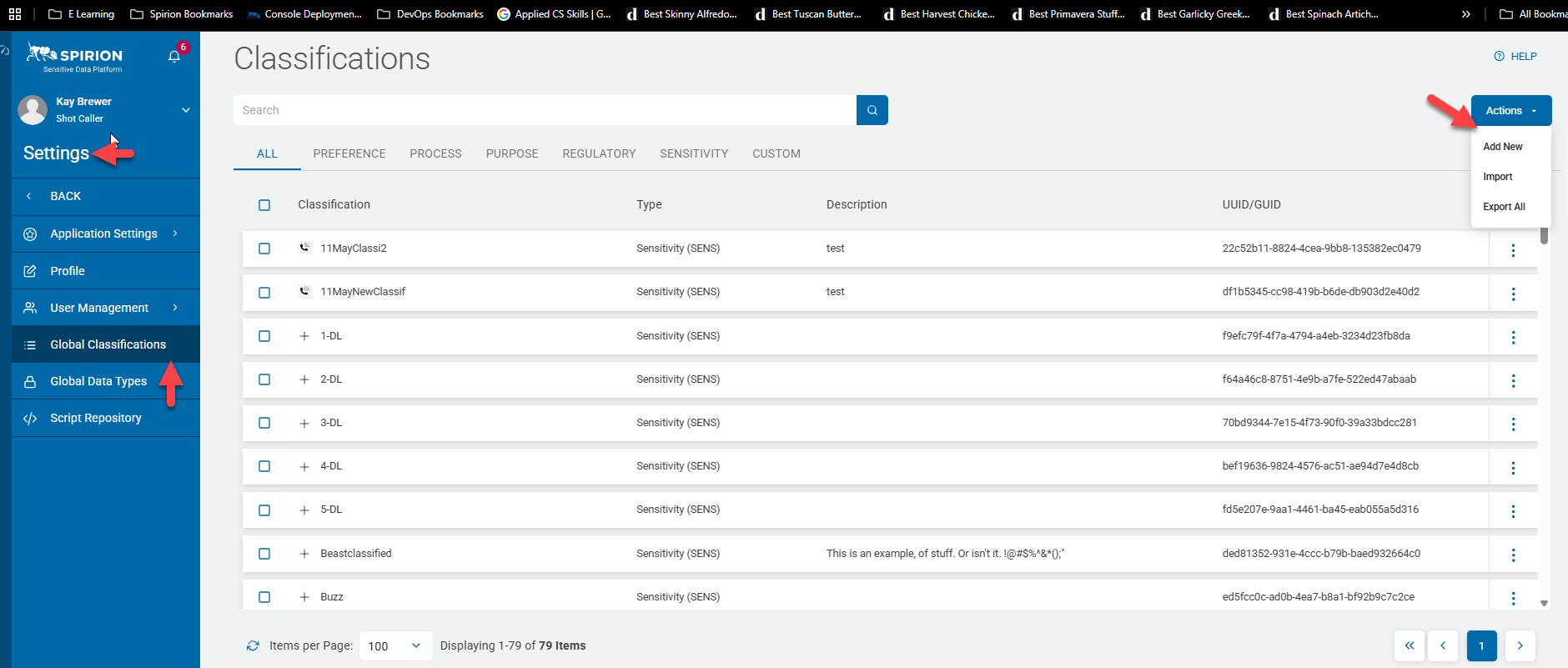Select the checkbox for 1-DL row
This screenshot has height=668, width=1568.
[x=264, y=336]
